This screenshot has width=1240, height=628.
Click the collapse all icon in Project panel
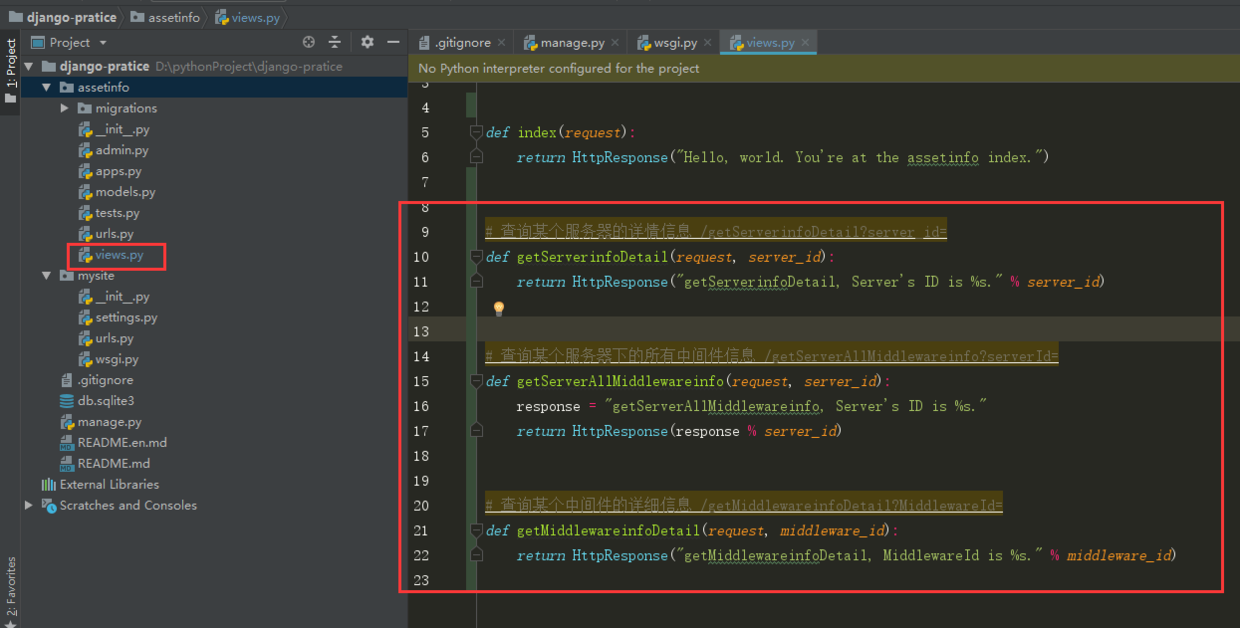tap(335, 42)
